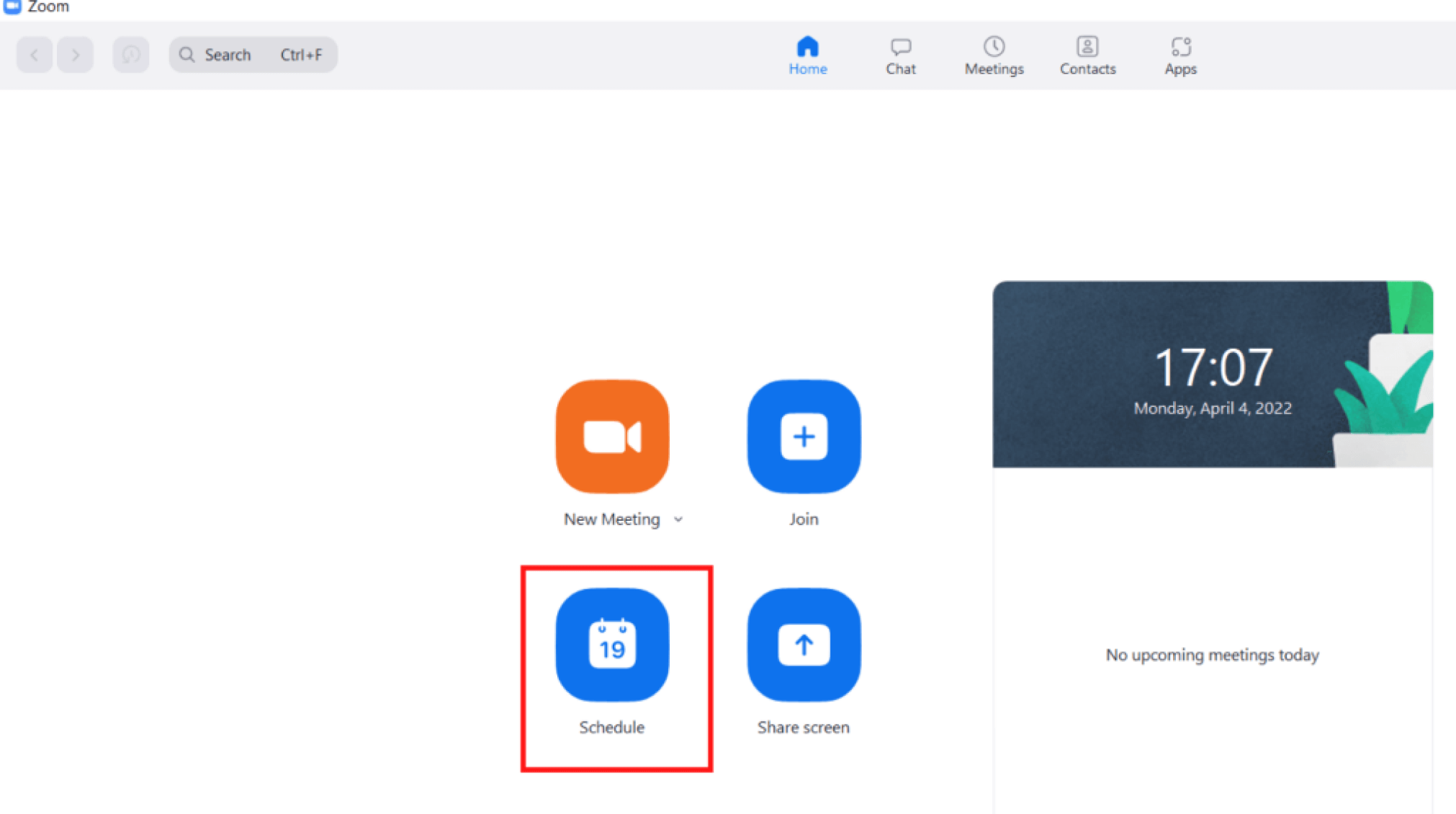Open the Chat tab
The height and width of the screenshot is (814, 1456).
pos(901,55)
